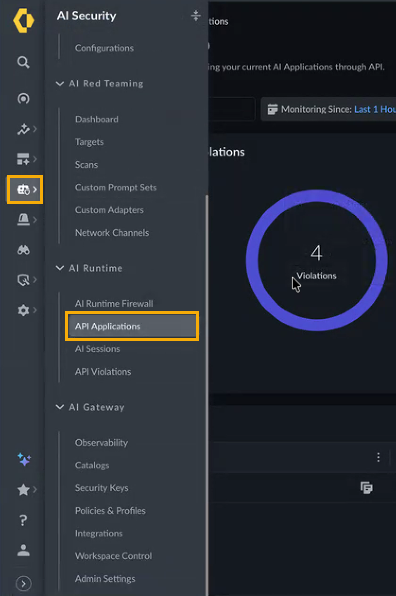Open Configurations menu item
The height and width of the screenshot is (596, 396).
(104, 48)
